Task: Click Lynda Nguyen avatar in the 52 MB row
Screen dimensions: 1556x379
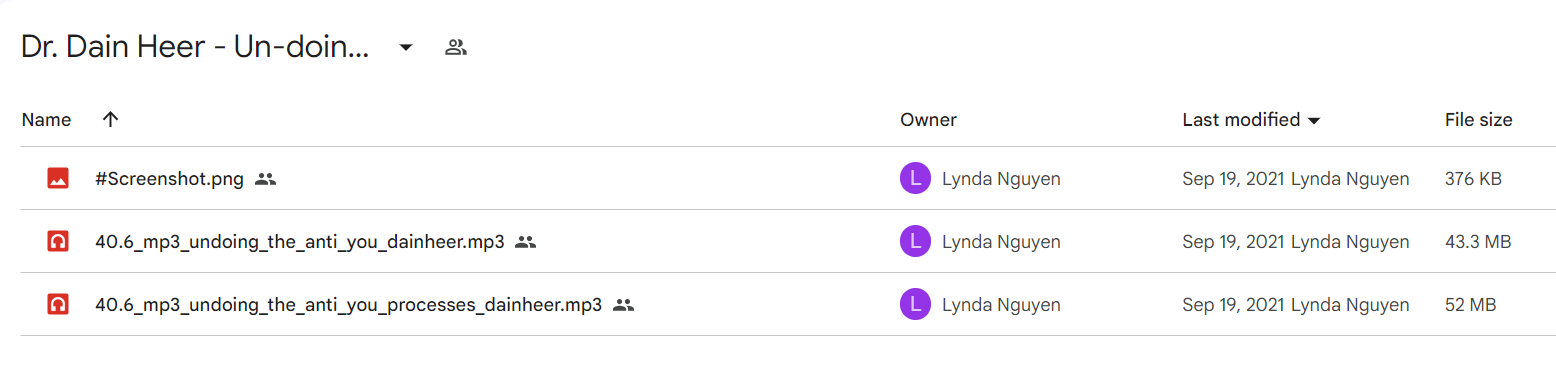Action: (915, 305)
